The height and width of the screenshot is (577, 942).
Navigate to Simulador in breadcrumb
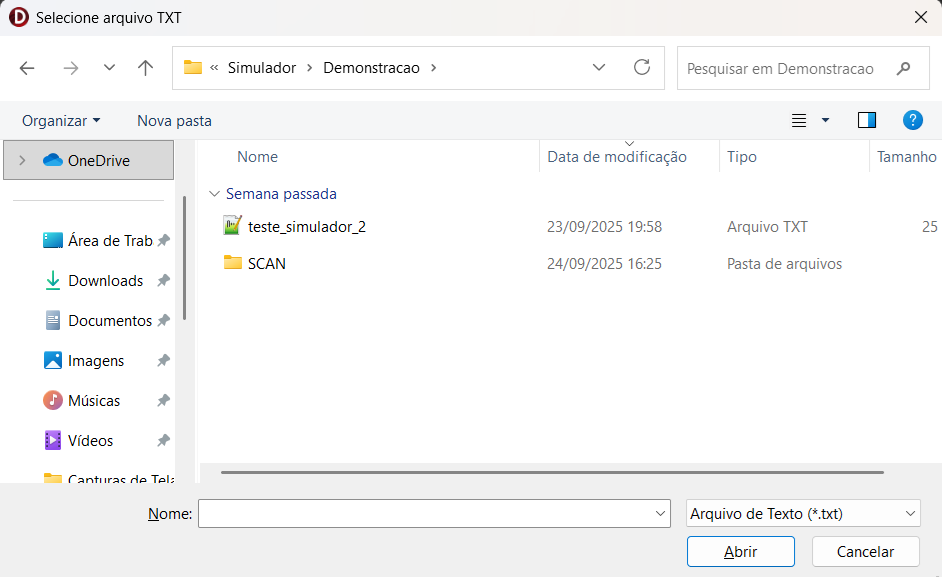(261, 68)
